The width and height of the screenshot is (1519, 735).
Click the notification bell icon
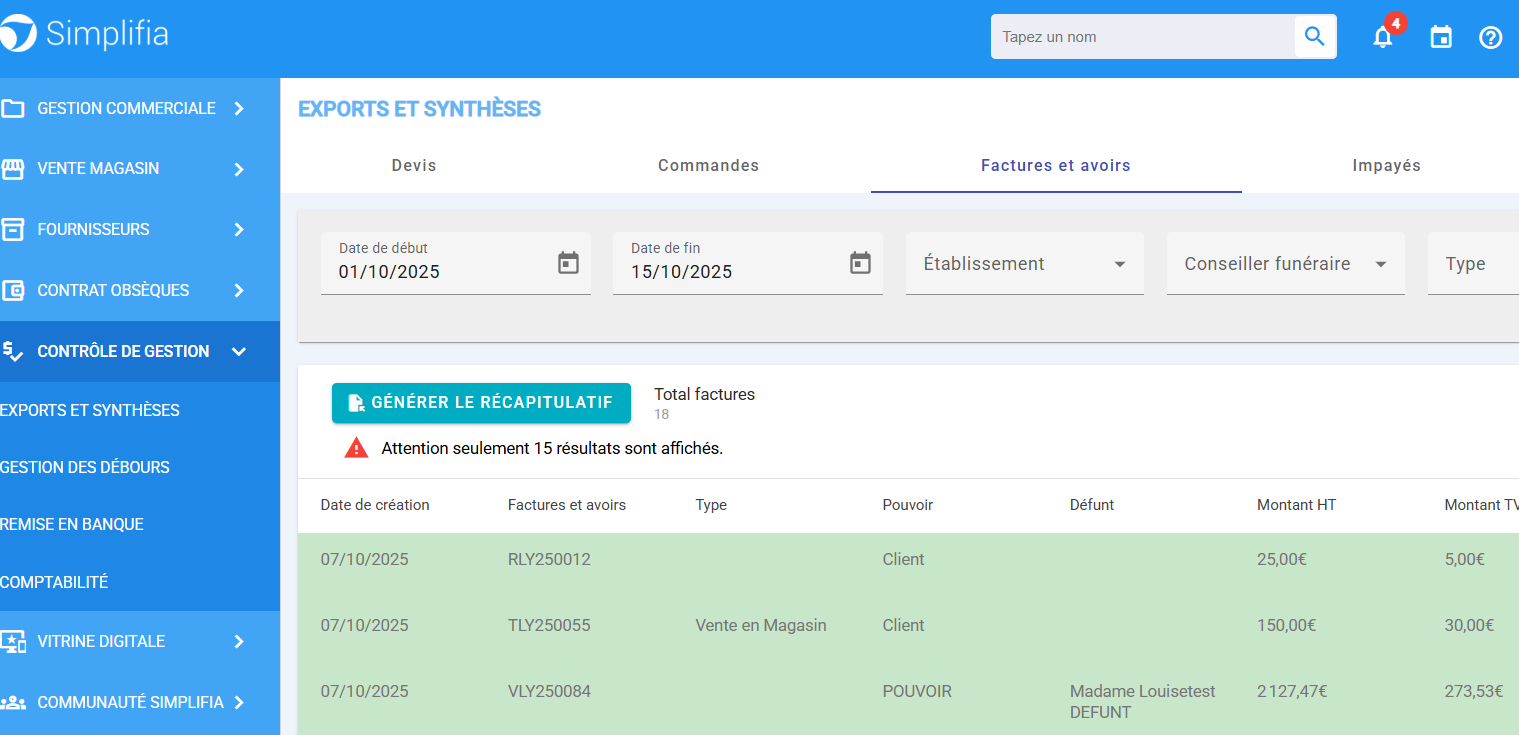pyautogui.click(x=1383, y=38)
